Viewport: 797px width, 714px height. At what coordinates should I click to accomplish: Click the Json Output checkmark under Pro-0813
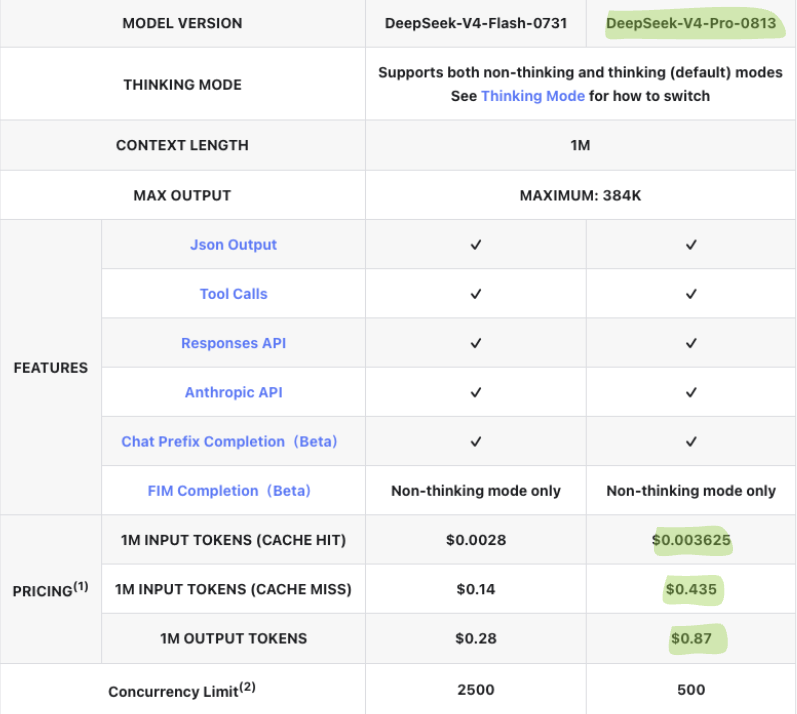pos(691,245)
